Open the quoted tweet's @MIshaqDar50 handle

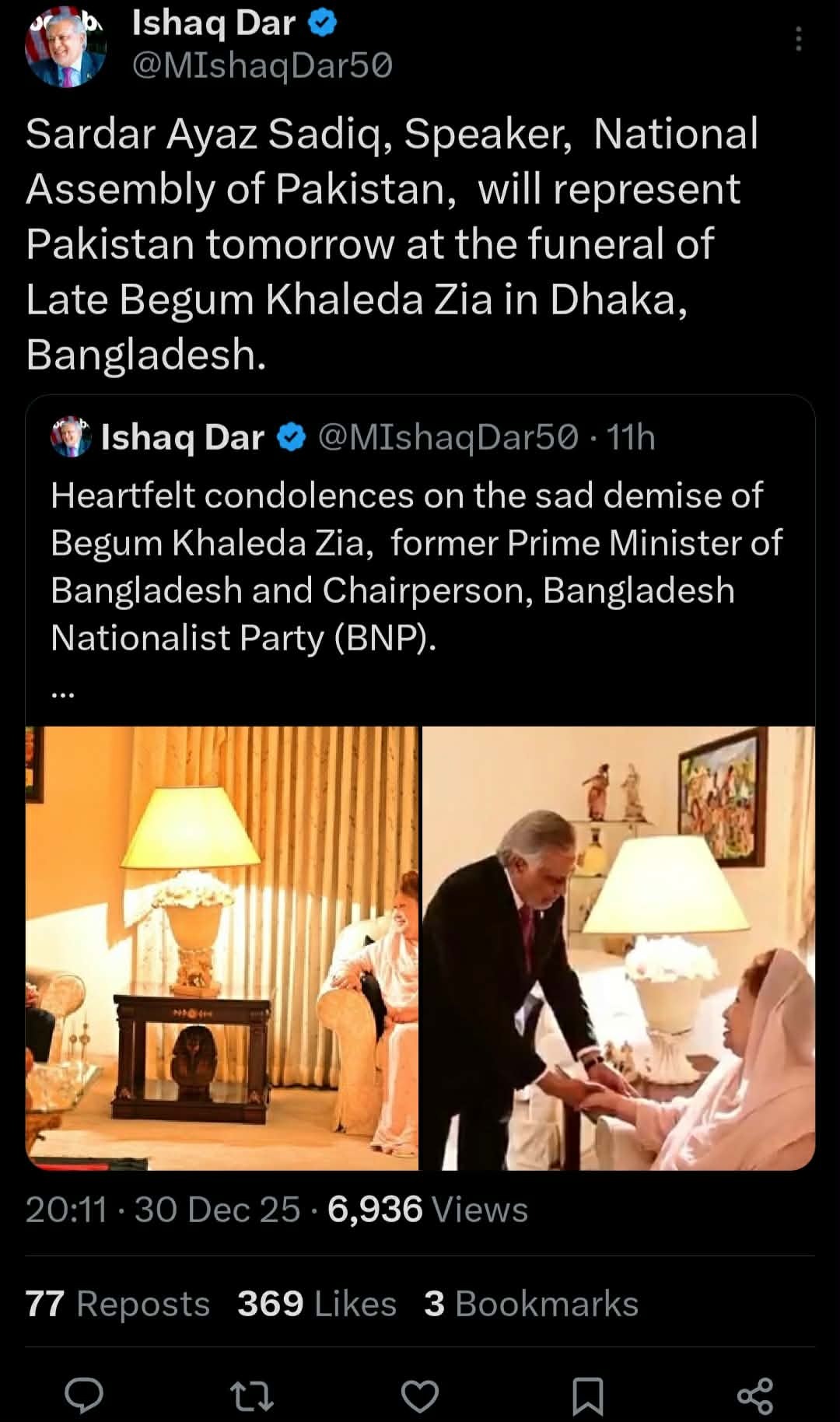coord(449,438)
